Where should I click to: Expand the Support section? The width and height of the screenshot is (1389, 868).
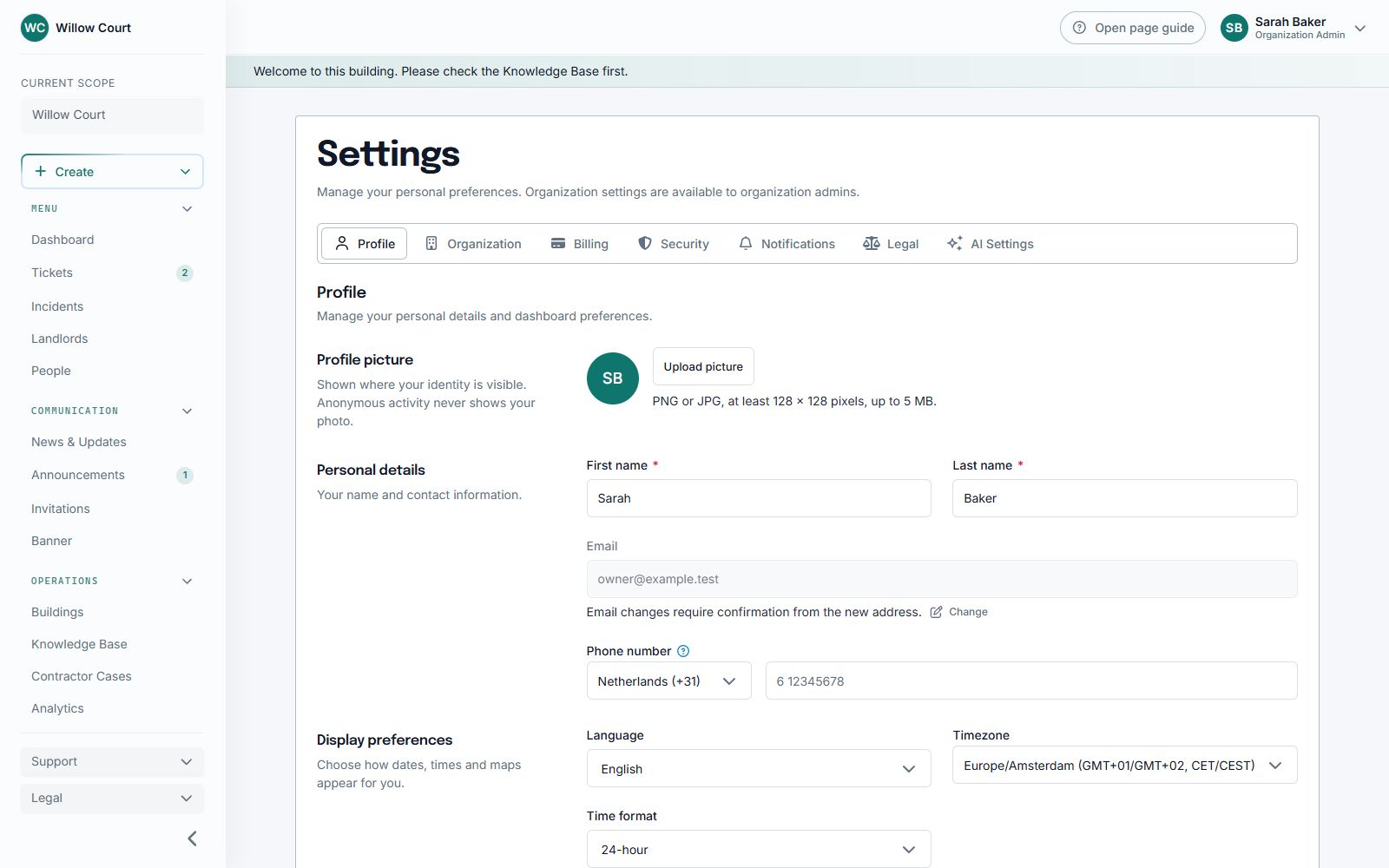[112, 762]
